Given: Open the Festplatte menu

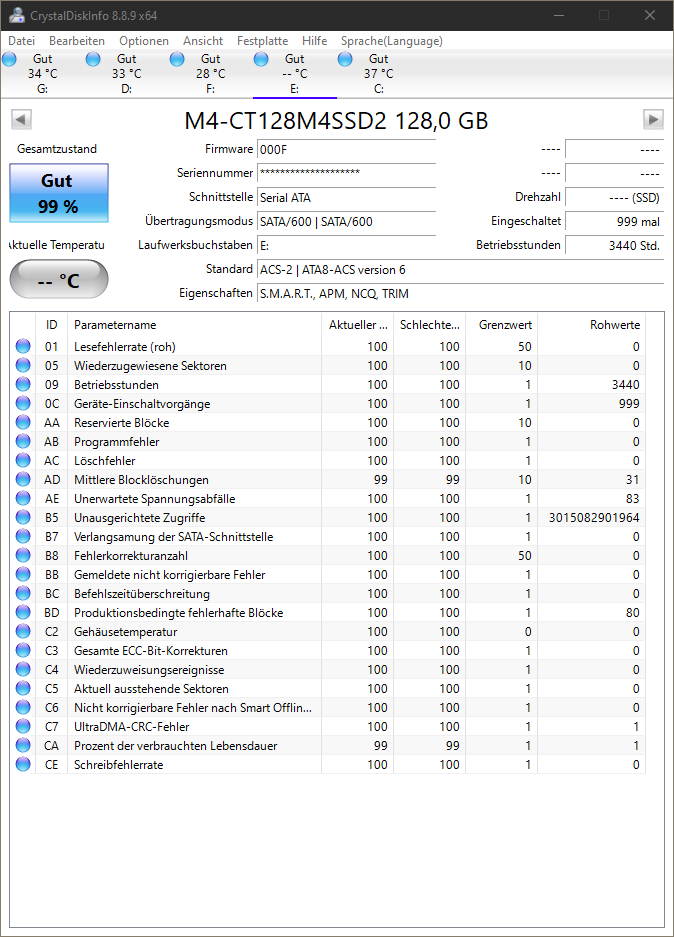Looking at the screenshot, I should [x=262, y=41].
